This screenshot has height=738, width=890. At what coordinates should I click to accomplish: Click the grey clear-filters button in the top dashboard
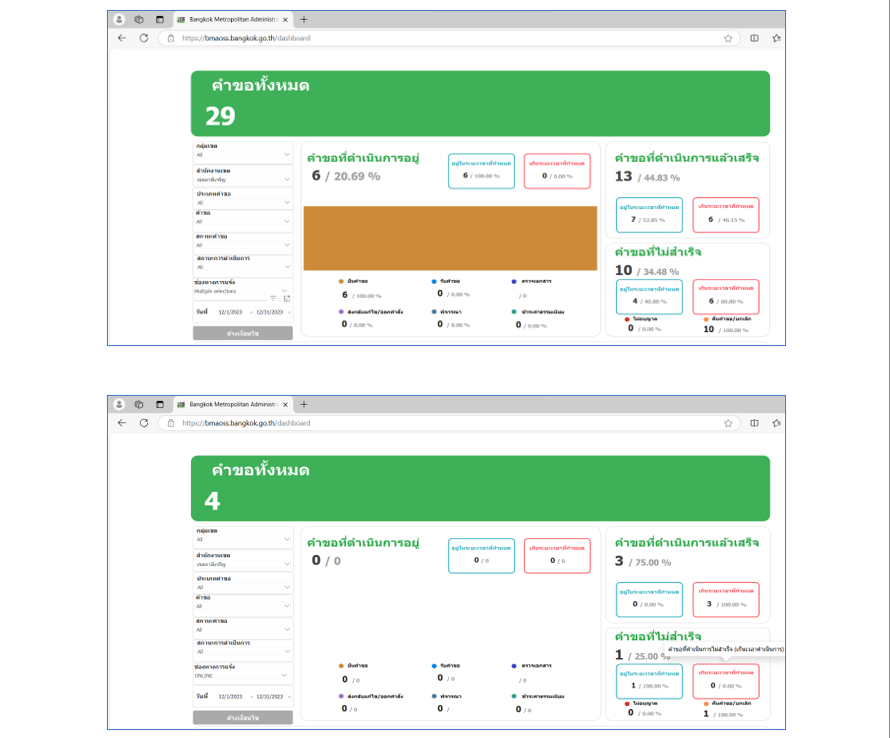click(243, 333)
